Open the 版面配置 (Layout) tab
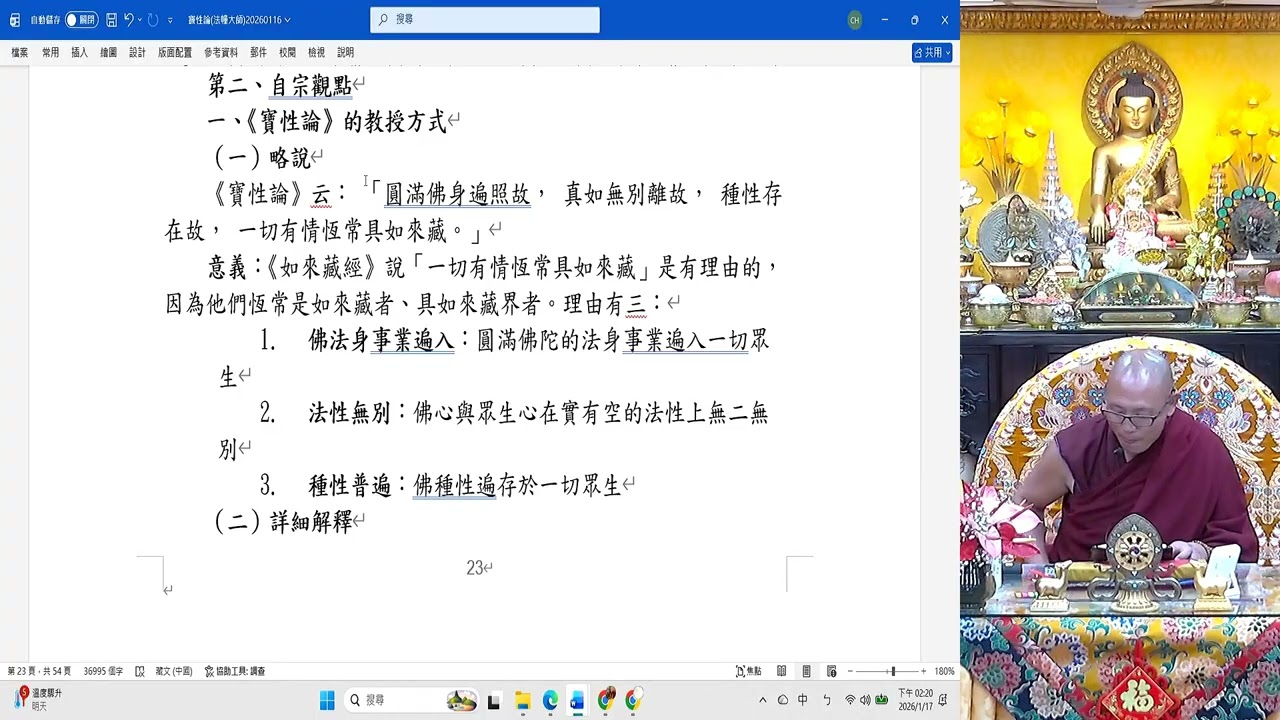 [175, 52]
